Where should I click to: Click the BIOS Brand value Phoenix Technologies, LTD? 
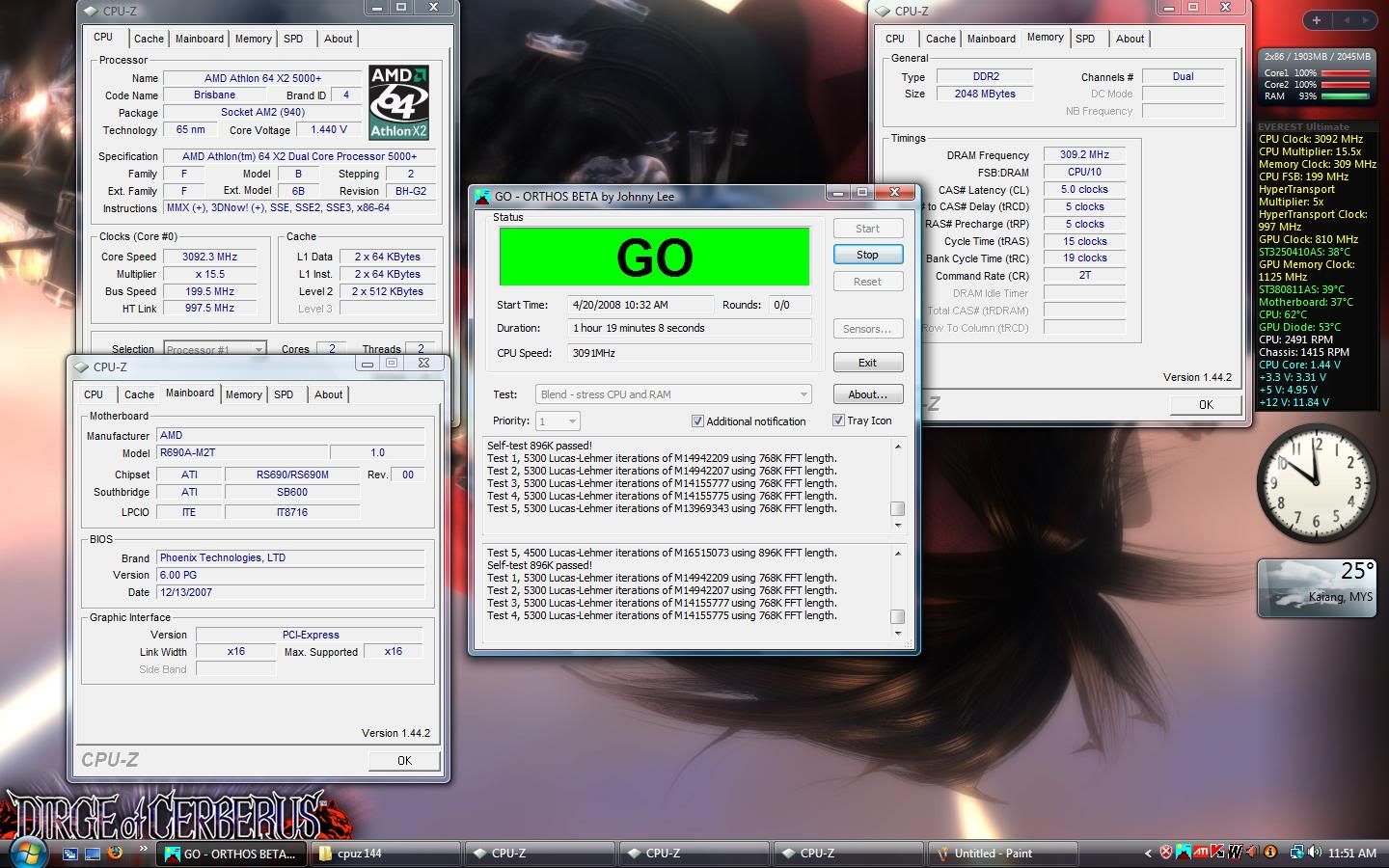[290, 557]
